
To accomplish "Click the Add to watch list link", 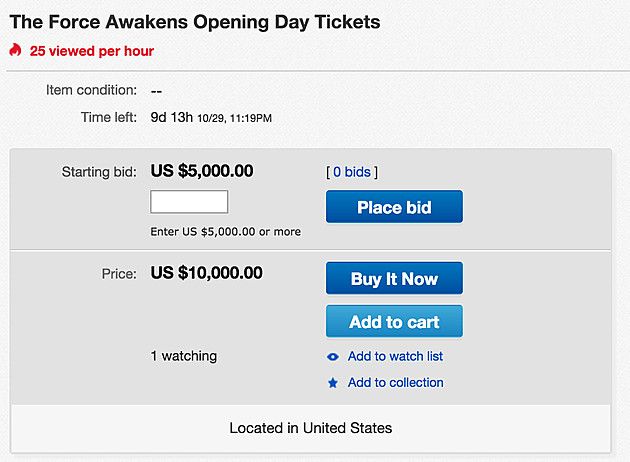I will 395,357.
